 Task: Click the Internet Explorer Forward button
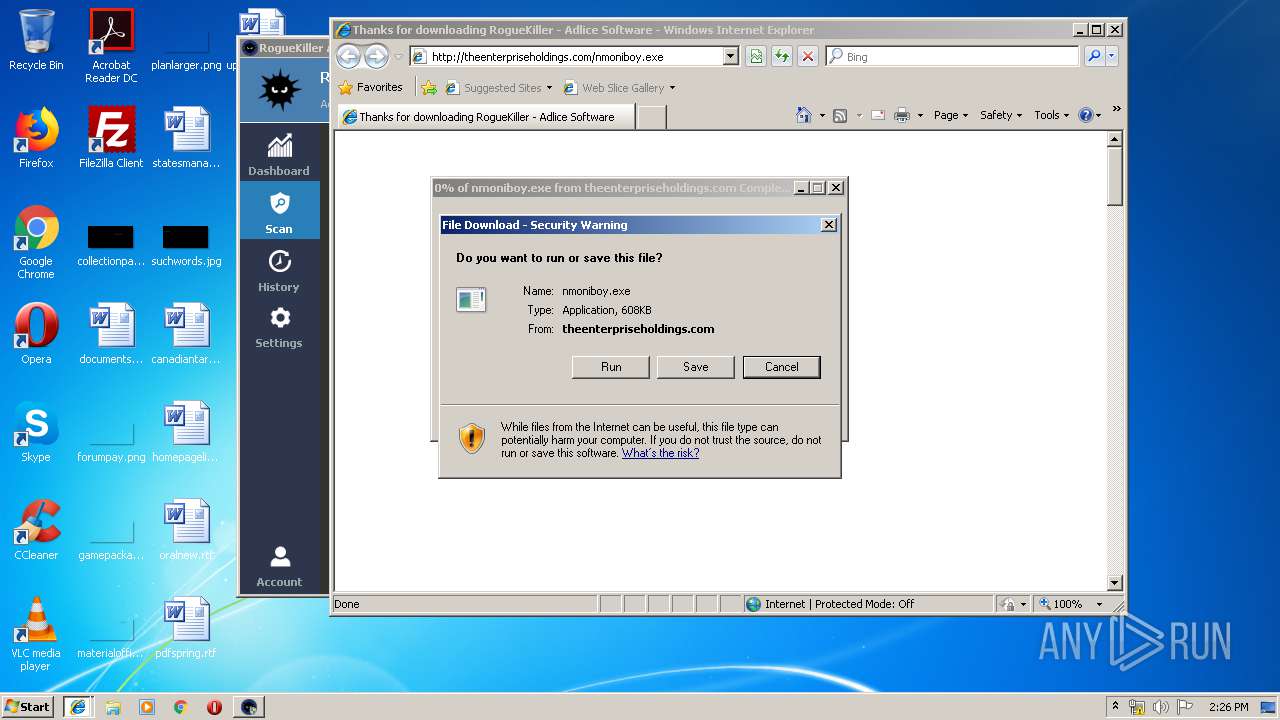coord(376,56)
